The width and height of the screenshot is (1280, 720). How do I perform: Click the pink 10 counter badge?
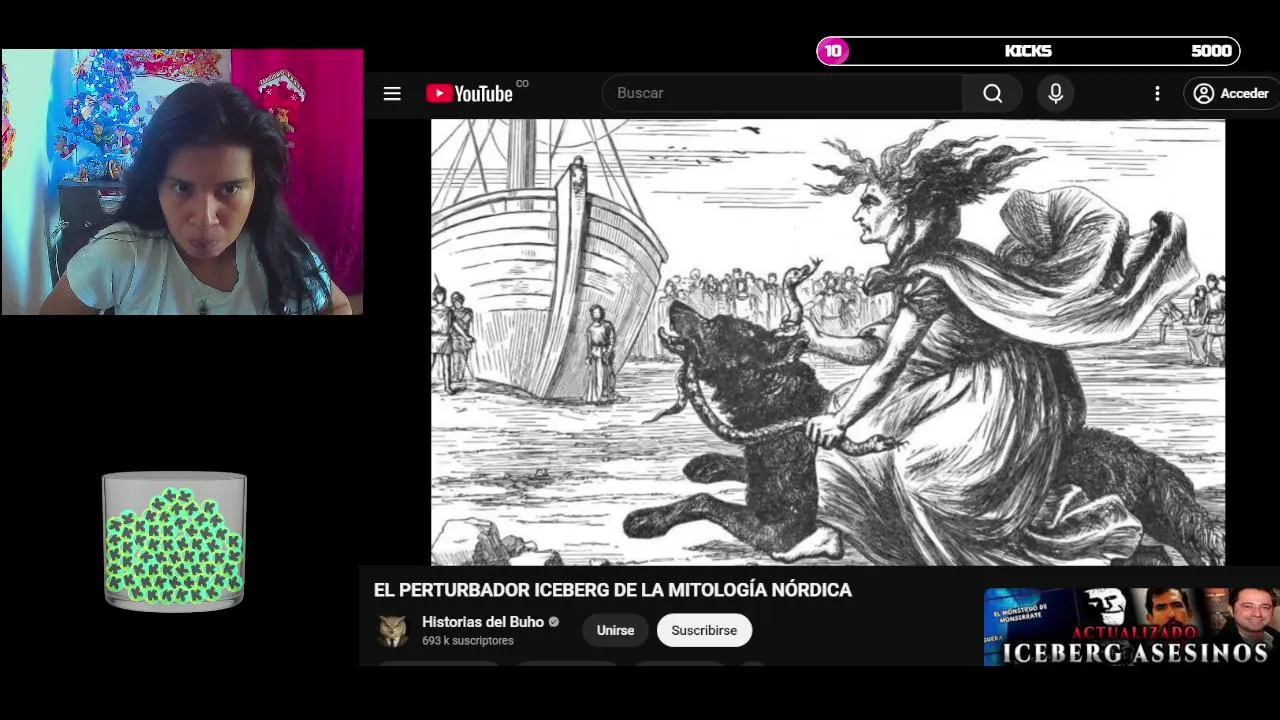(833, 51)
